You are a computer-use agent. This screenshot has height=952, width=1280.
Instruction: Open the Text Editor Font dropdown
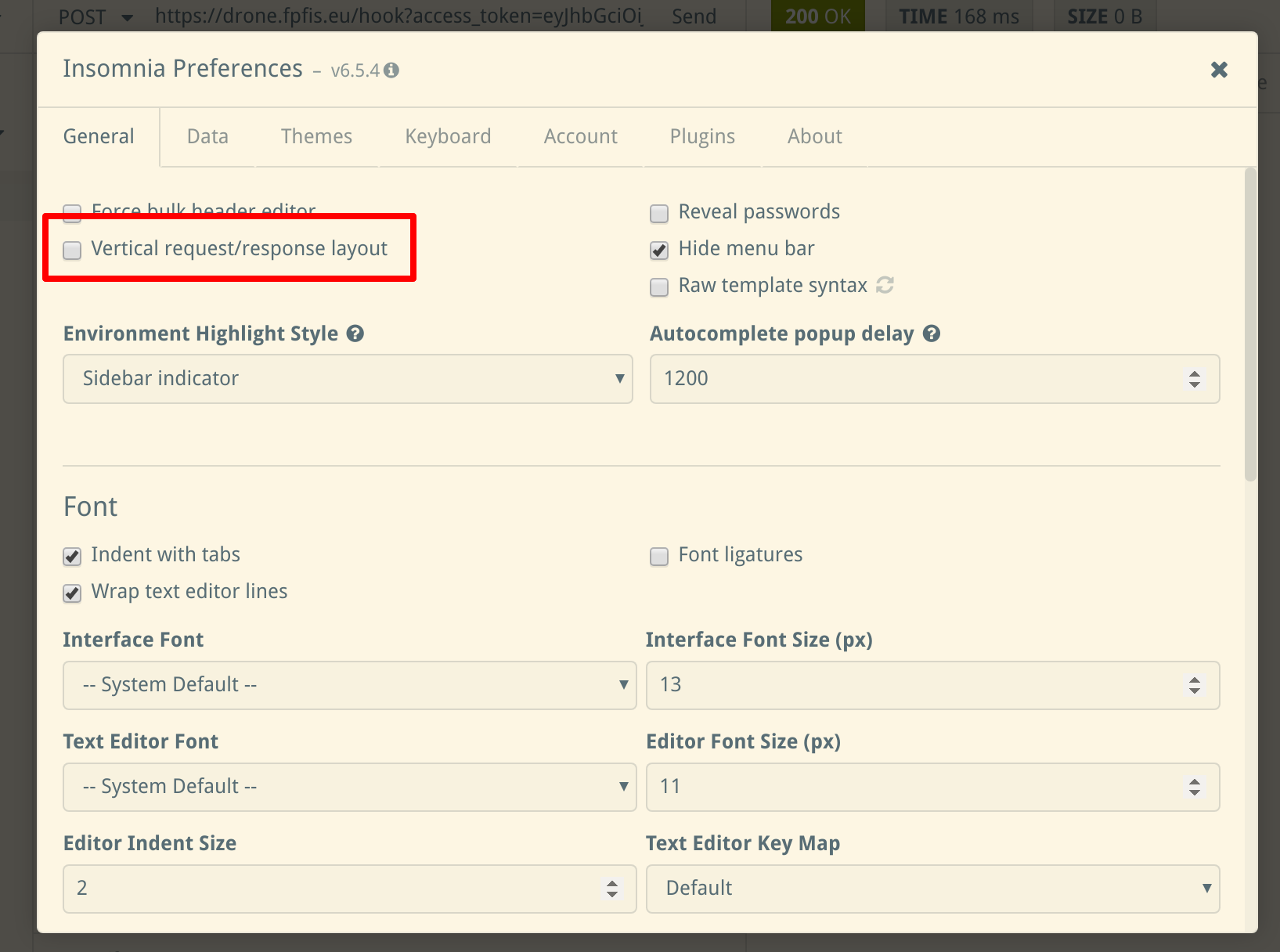350,787
